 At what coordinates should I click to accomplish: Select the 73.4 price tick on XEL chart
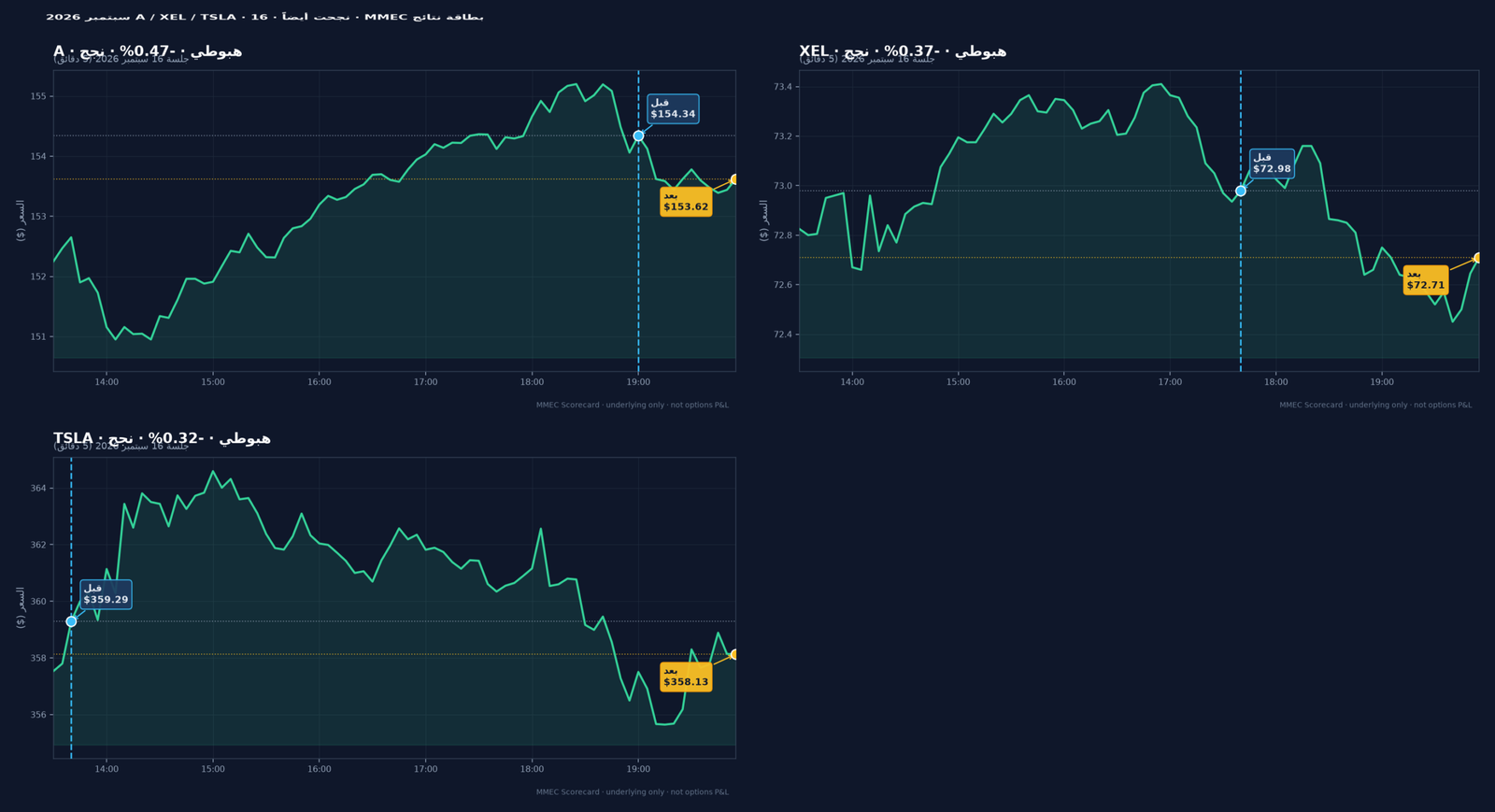(783, 87)
